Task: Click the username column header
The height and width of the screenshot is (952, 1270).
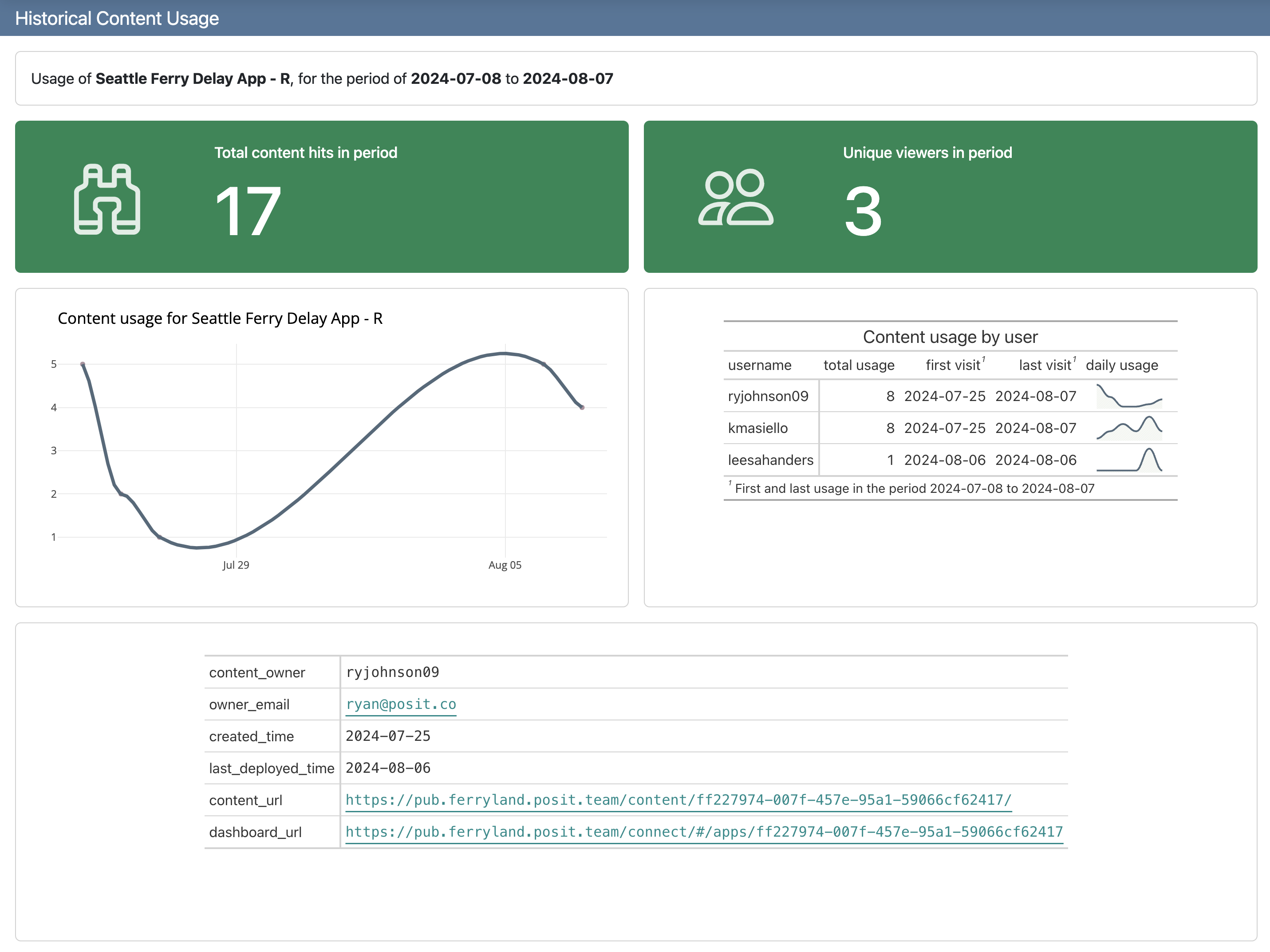Action: [x=760, y=365]
